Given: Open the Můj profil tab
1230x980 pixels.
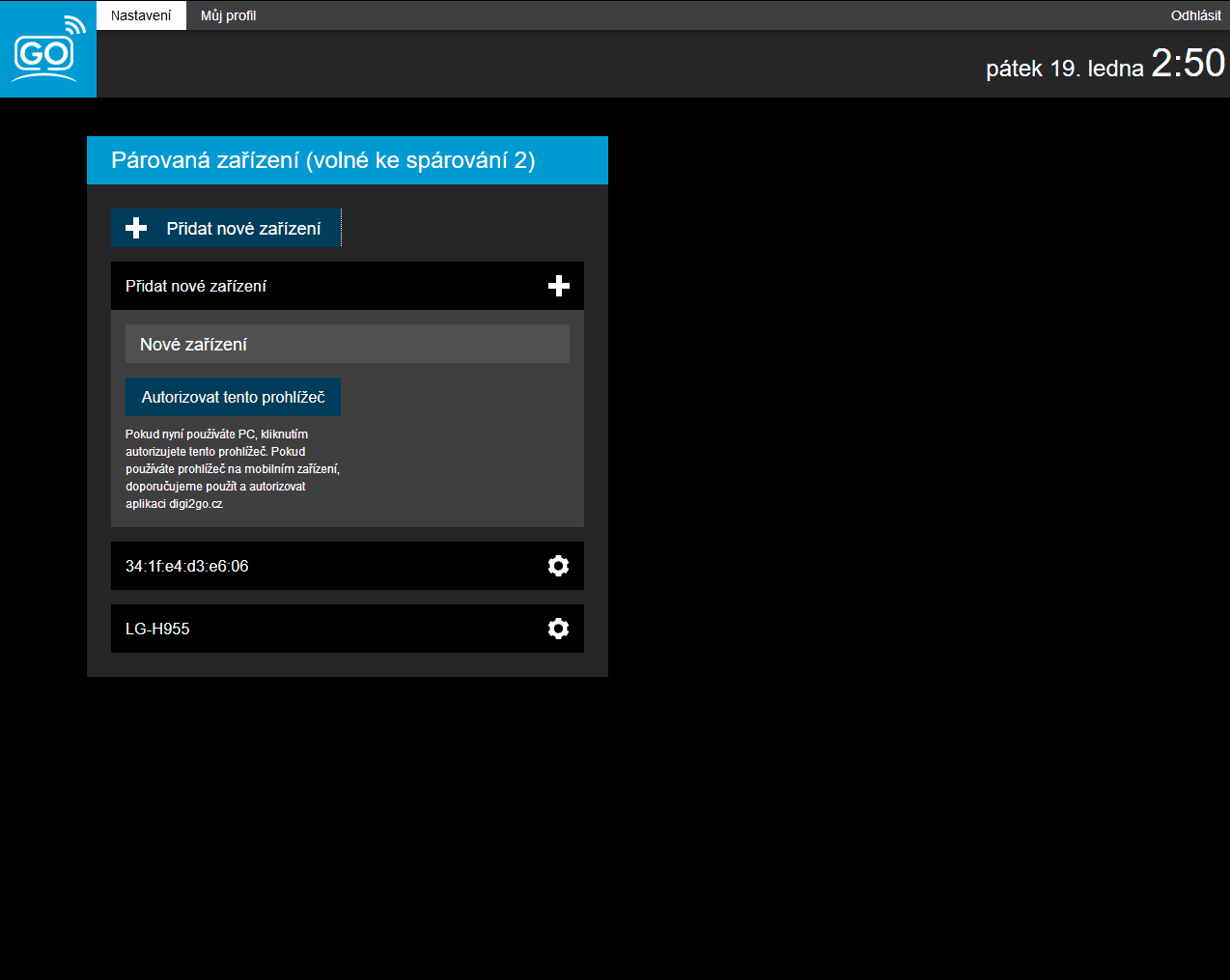Looking at the screenshot, I should pyautogui.click(x=228, y=15).
